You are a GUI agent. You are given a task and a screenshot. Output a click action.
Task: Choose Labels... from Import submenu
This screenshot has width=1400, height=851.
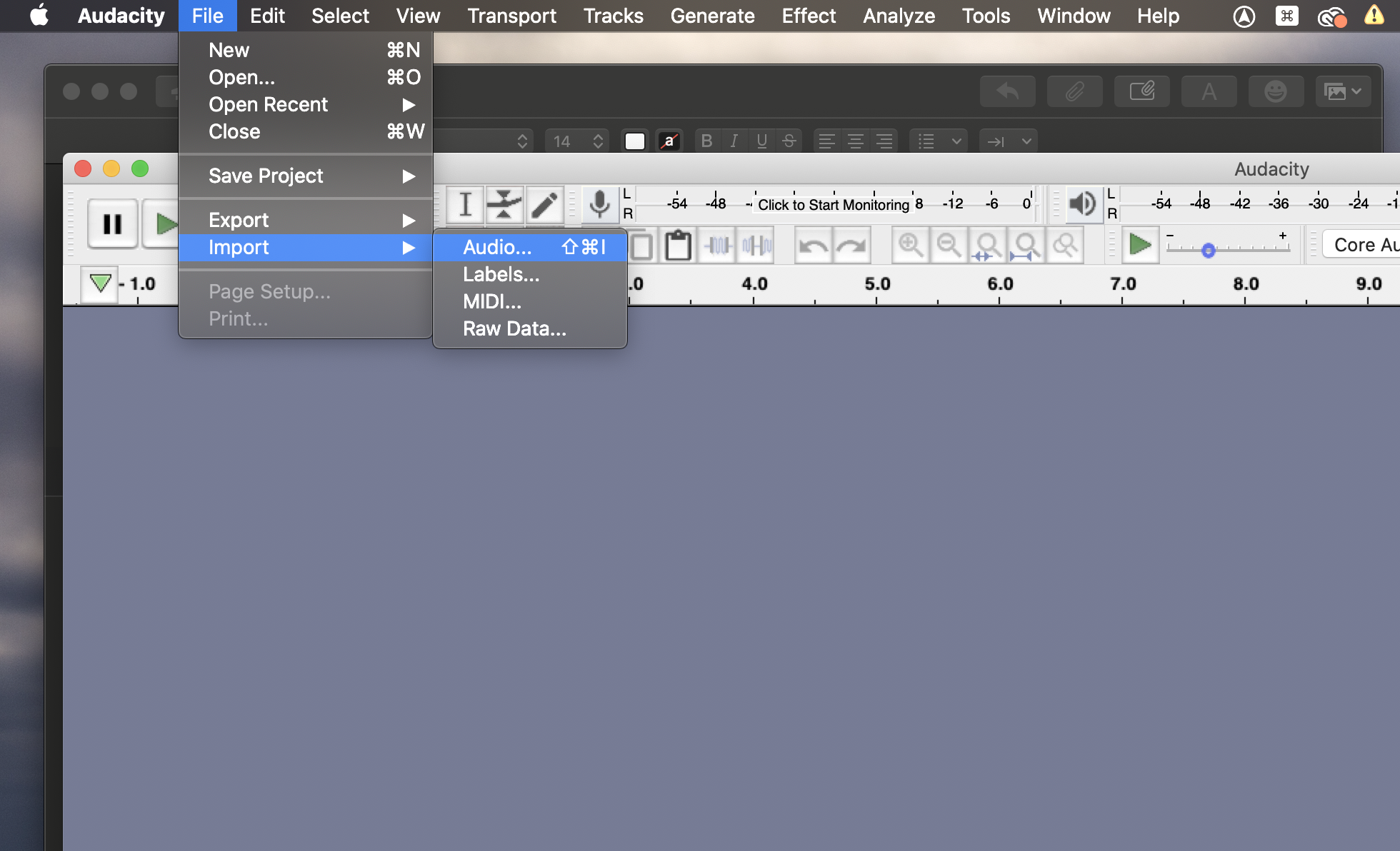tap(530, 274)
